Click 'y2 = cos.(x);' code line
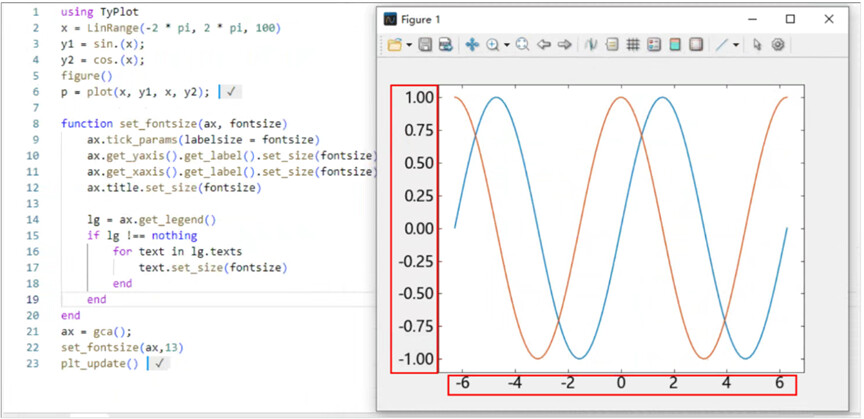Image resolution: width=864 pixels, height=419 pixels. click(103, 60)
